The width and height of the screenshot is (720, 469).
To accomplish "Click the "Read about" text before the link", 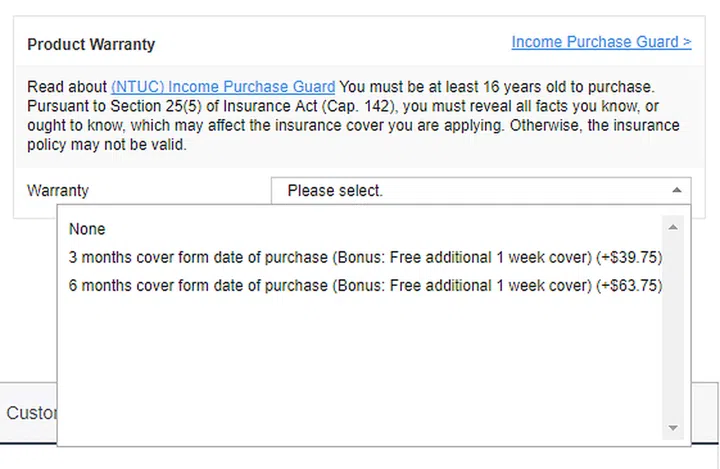I will coord(66,87).
